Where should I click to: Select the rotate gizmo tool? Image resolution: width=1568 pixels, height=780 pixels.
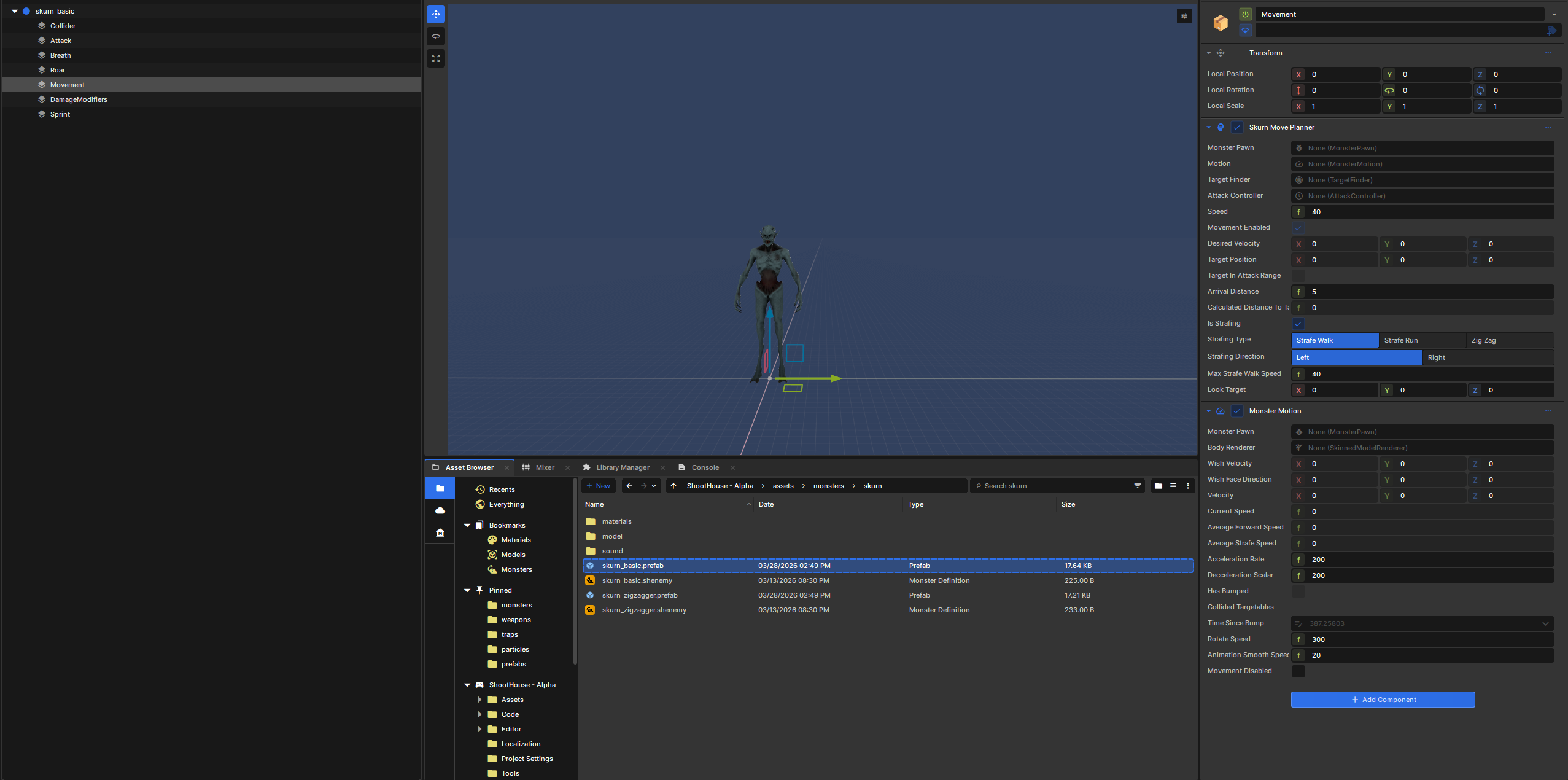point(436,36)
